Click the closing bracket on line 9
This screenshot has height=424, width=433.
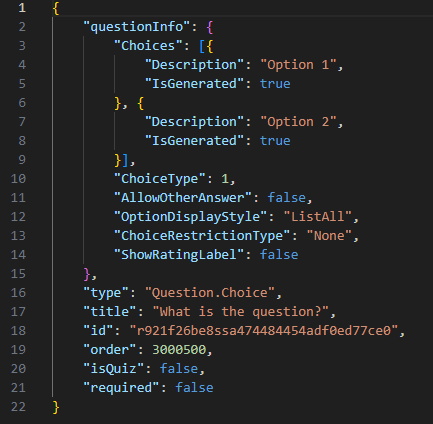[x=125, y=160]
